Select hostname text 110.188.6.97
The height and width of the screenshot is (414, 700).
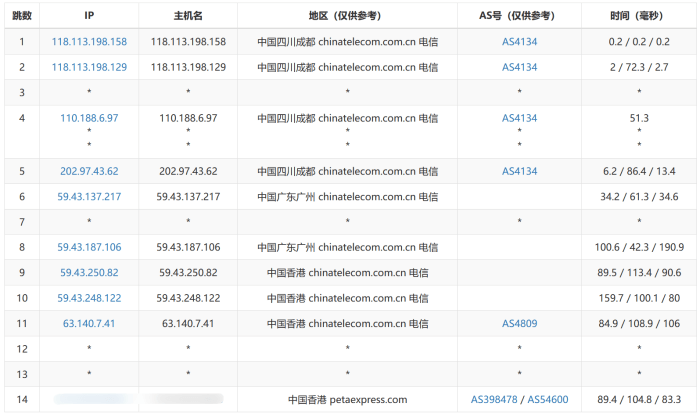(188, 118)
